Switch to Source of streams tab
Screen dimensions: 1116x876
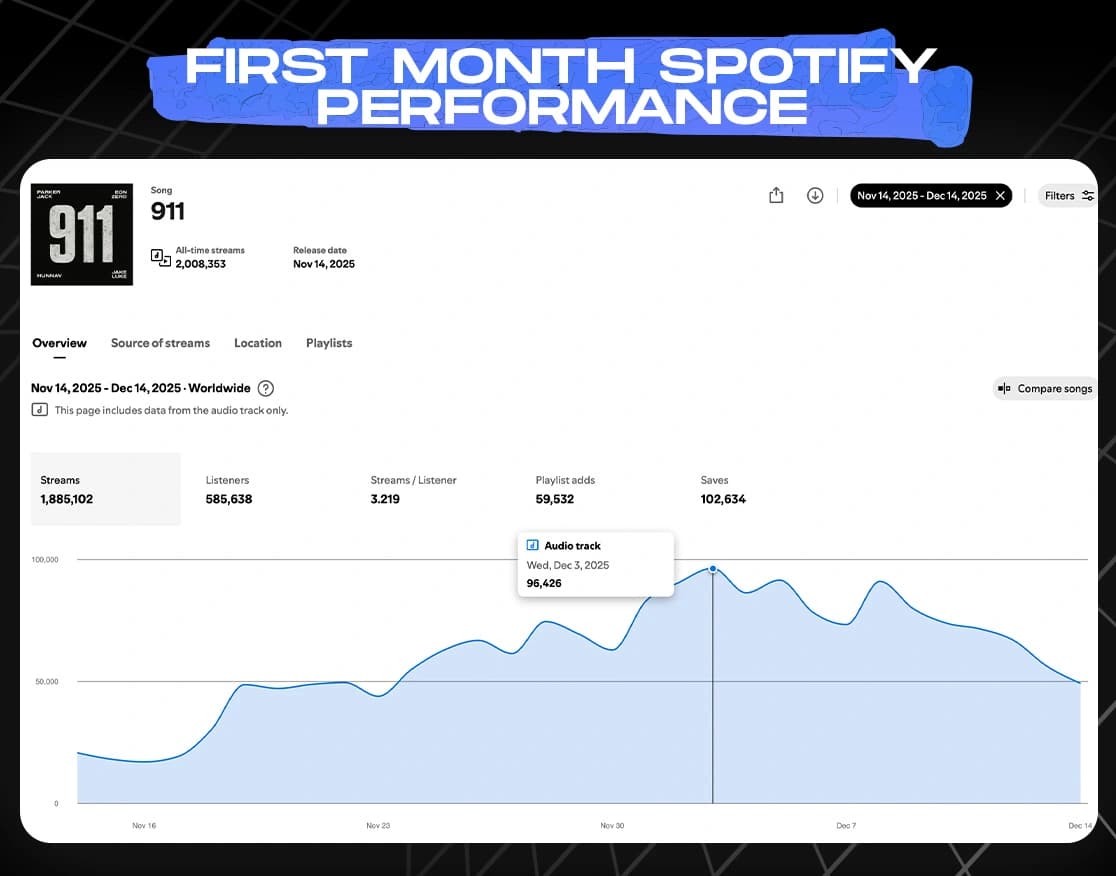[160, 343]
